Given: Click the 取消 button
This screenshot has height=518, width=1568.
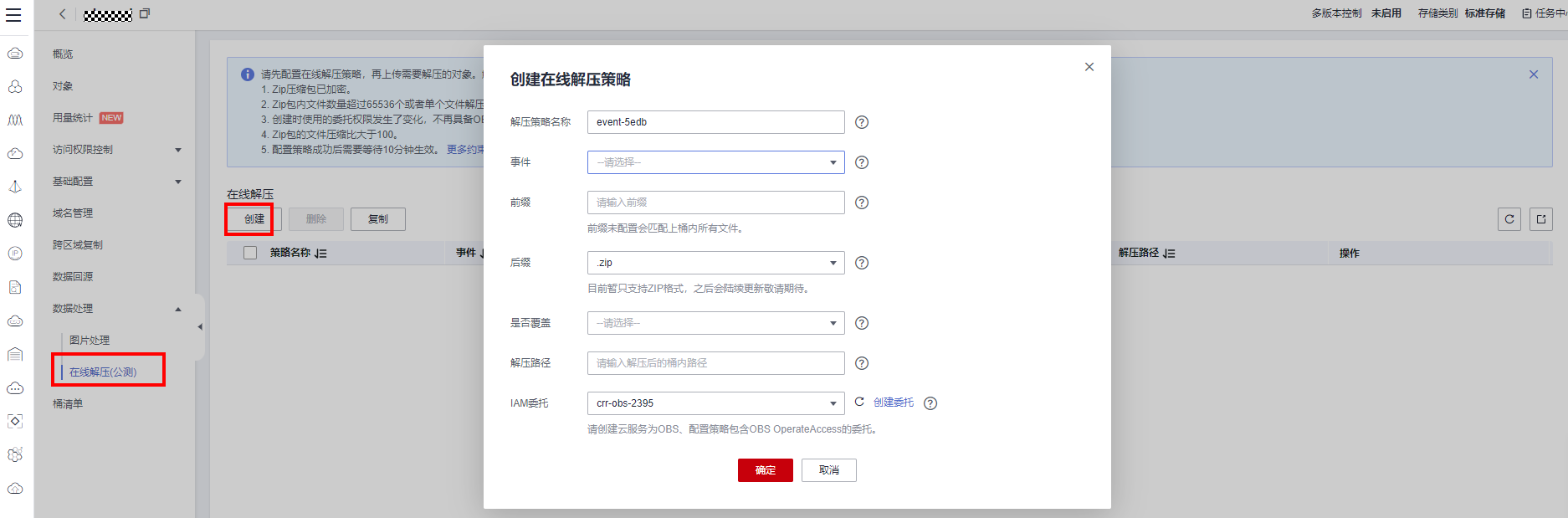Looking at the screenshot, I should 829,470.
